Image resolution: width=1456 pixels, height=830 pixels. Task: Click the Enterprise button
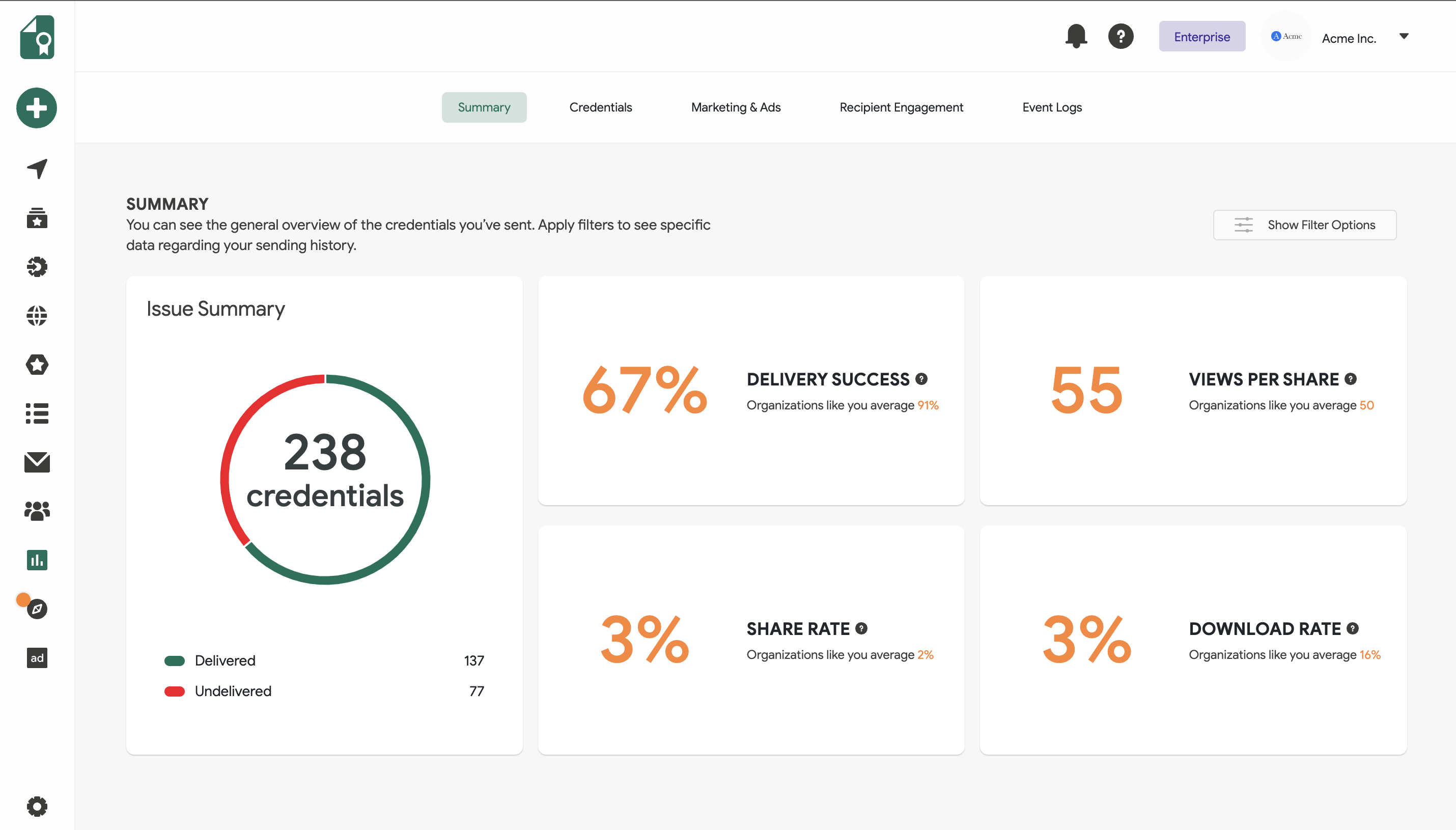pos(1202,36)
